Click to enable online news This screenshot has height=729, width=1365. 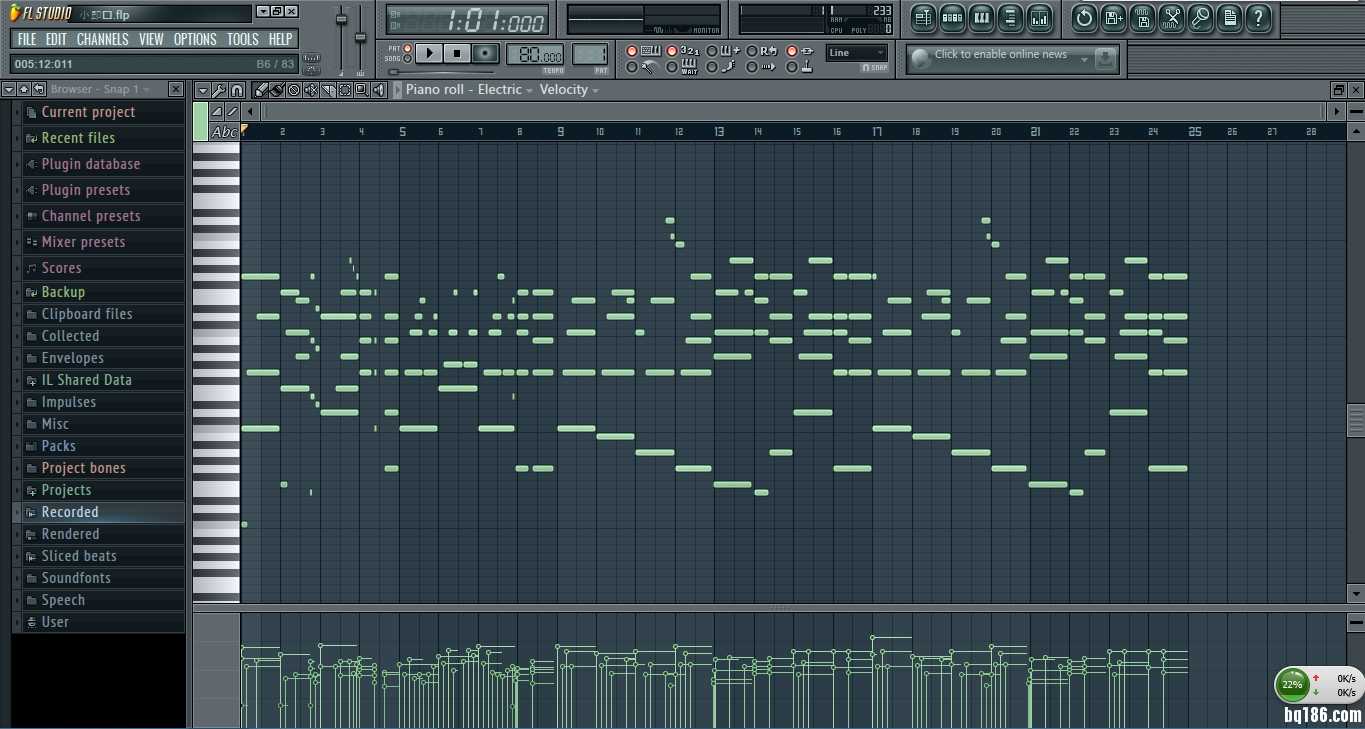(1000, 54)
